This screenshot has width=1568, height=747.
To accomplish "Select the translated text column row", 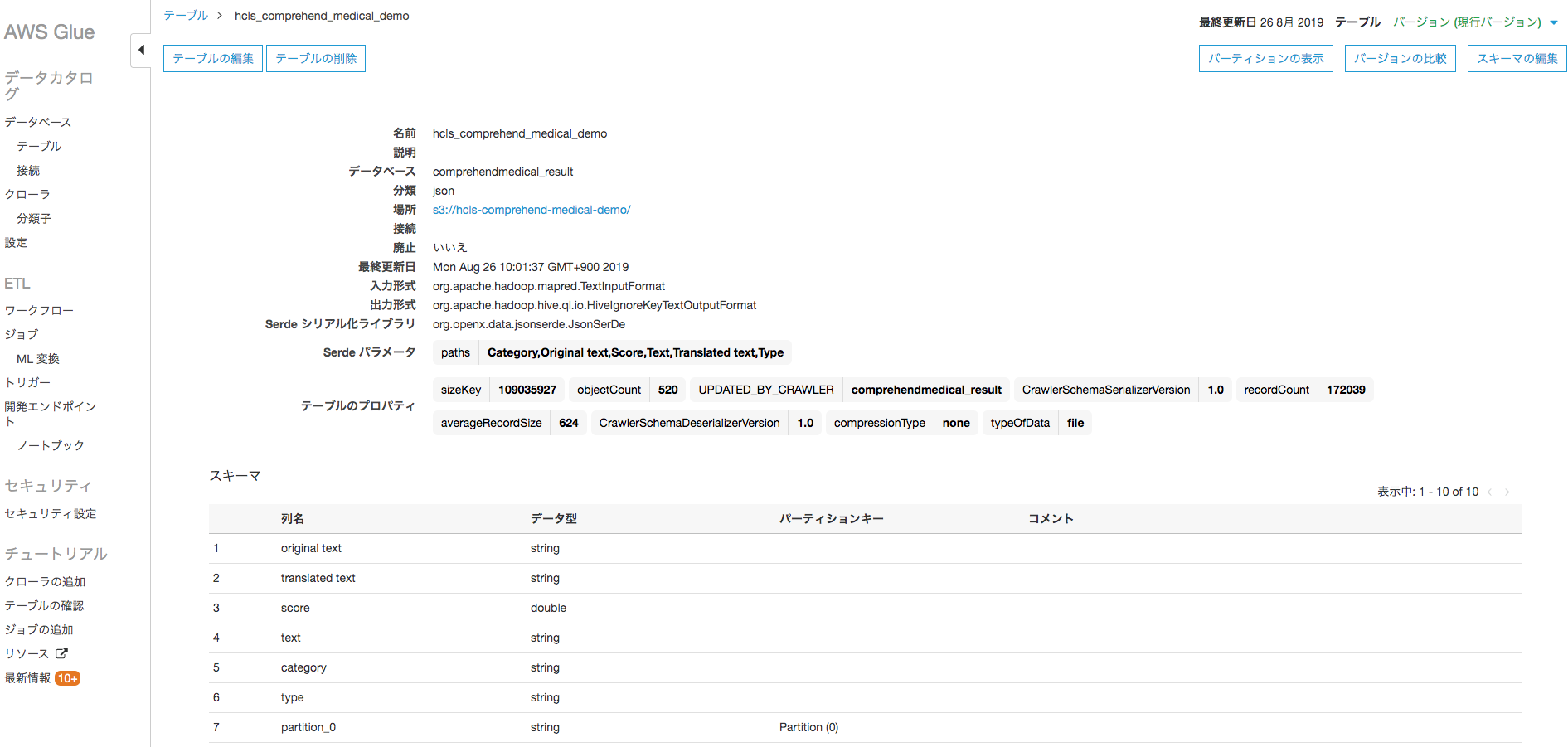I will [865, 578].
